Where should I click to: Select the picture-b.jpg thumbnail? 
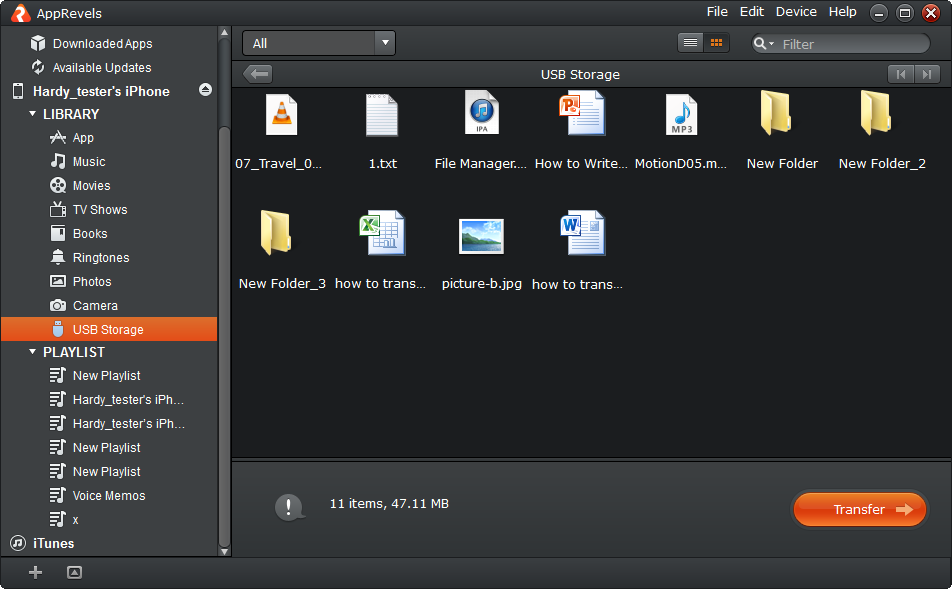click(x=481, y=236)
